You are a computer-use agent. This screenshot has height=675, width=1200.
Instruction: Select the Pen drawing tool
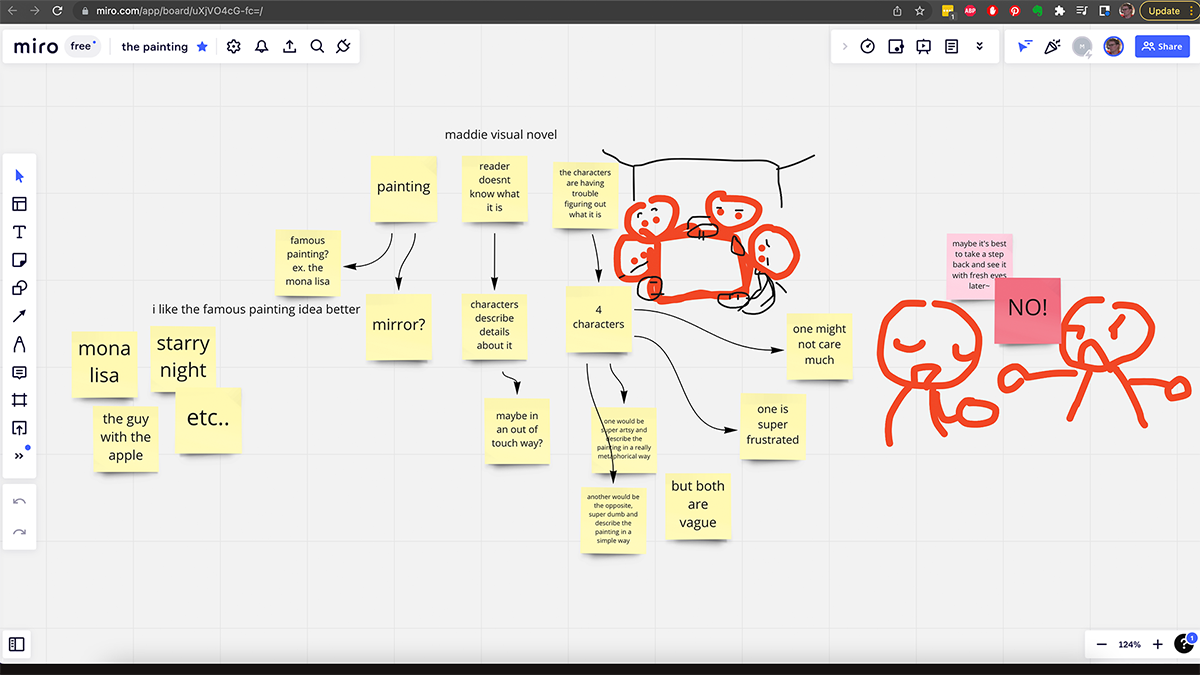19,344
